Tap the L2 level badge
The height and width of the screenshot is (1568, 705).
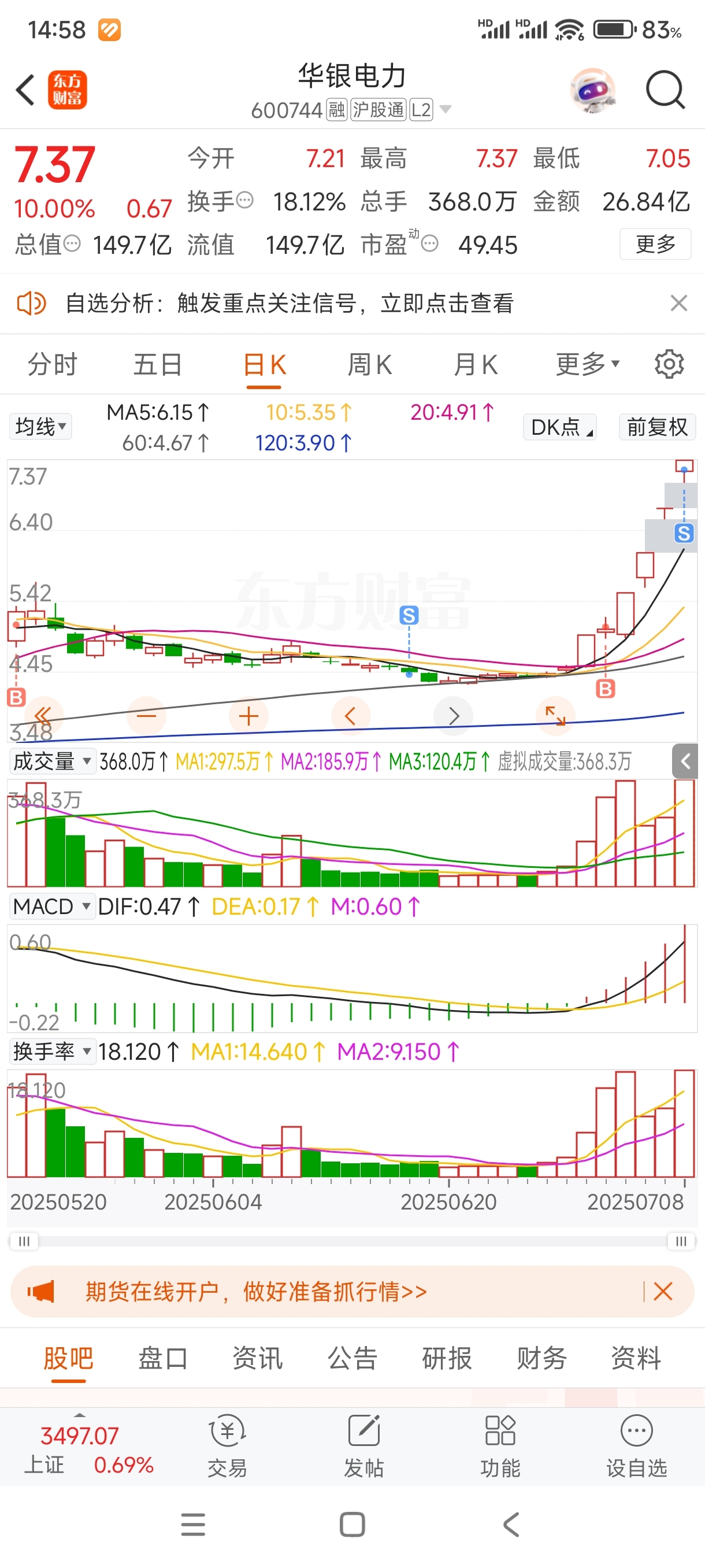click(421, 110)
